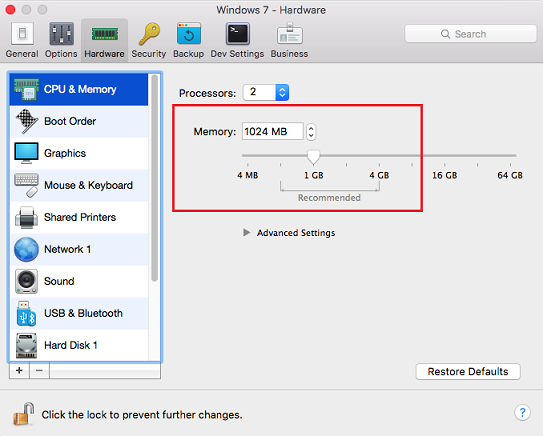Select Shared Printers item
This screenshot has width=543, height=436.
[79, 217]
